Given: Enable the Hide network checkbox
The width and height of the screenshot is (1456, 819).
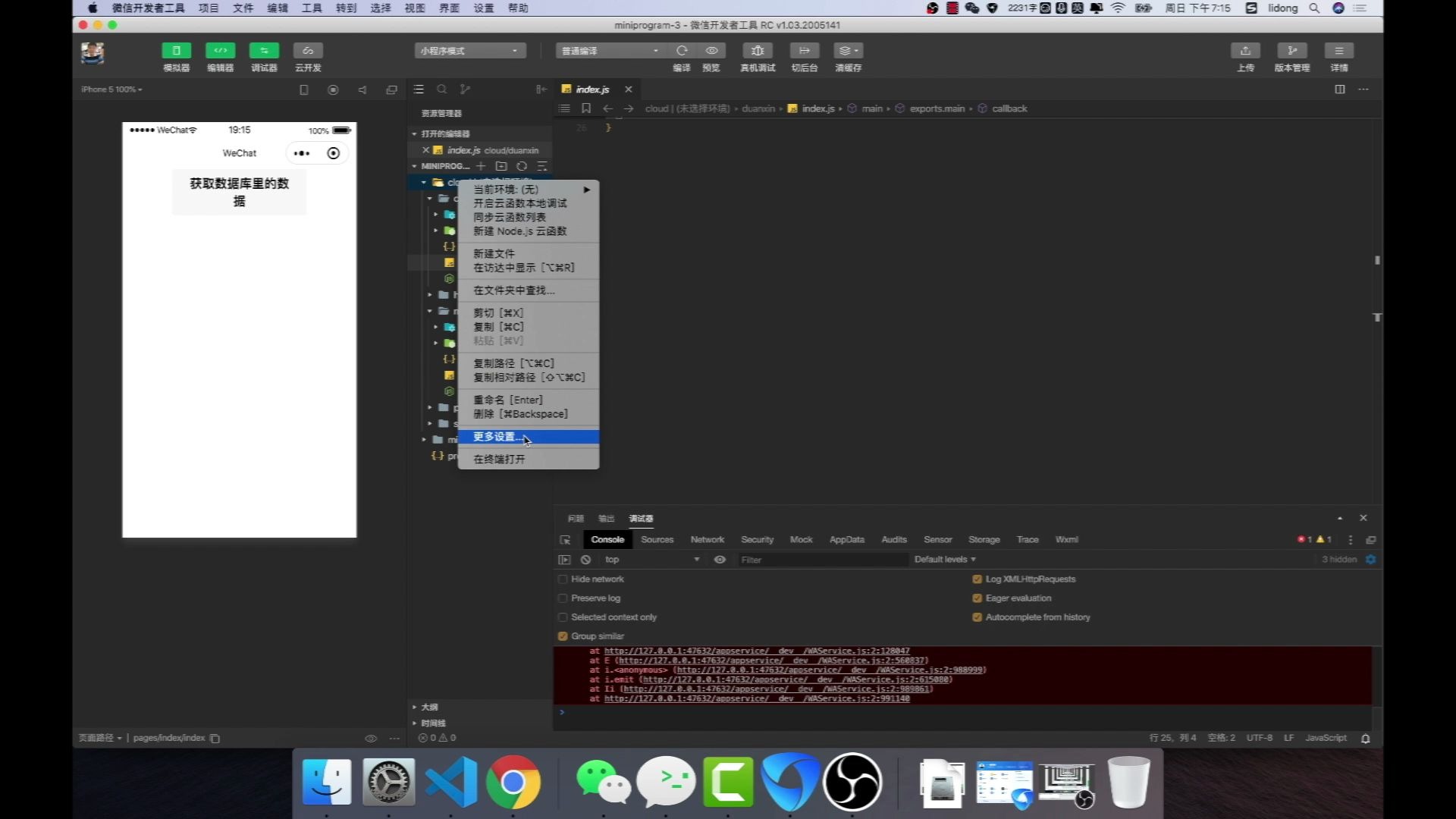Looking at the screenshot, I should click(x=563, y=579).
